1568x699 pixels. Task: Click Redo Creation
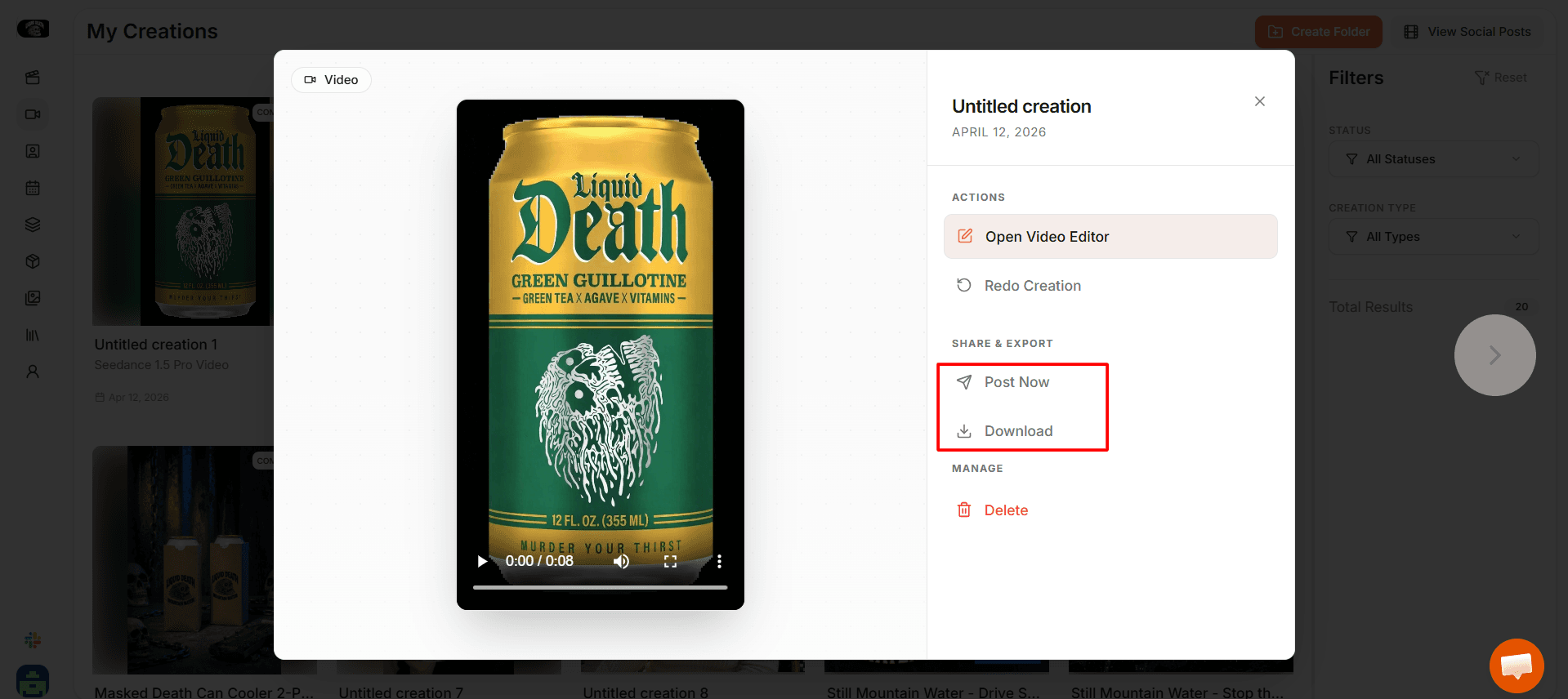coord(1110,286)
